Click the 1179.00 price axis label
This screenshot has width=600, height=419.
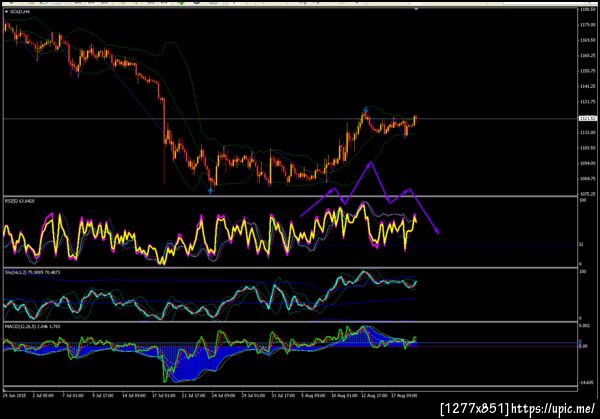[x=588, y=24]
